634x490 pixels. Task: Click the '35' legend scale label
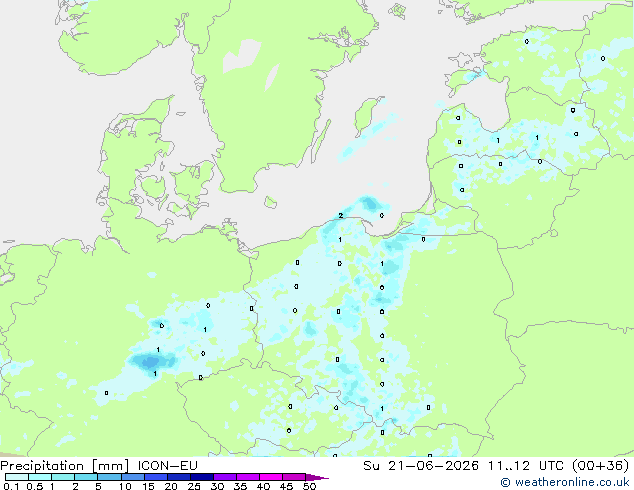pyautogui.click(x=240, y=486)
